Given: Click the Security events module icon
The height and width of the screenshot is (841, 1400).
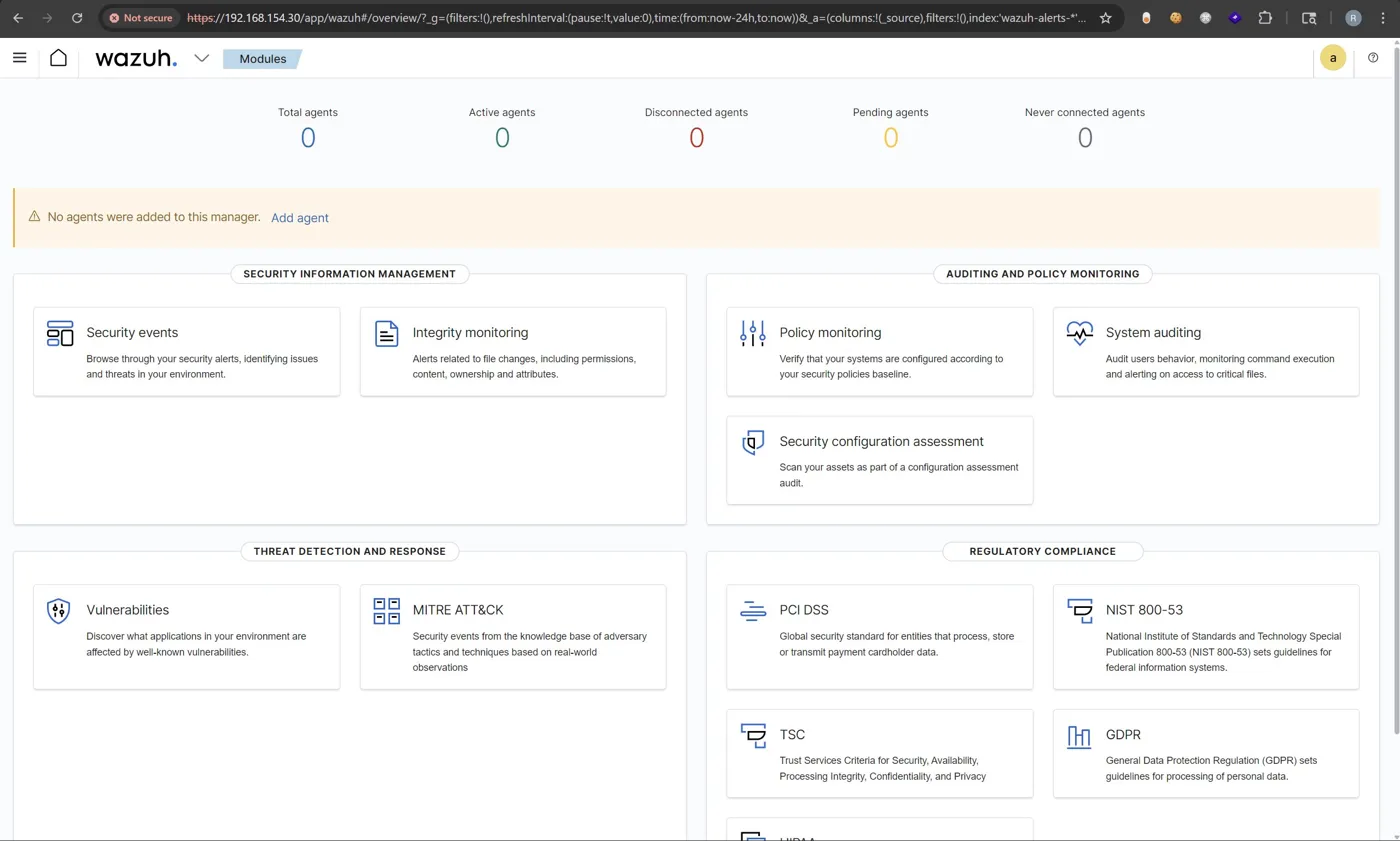Looking at the screenshot, I should click(60, 333).
